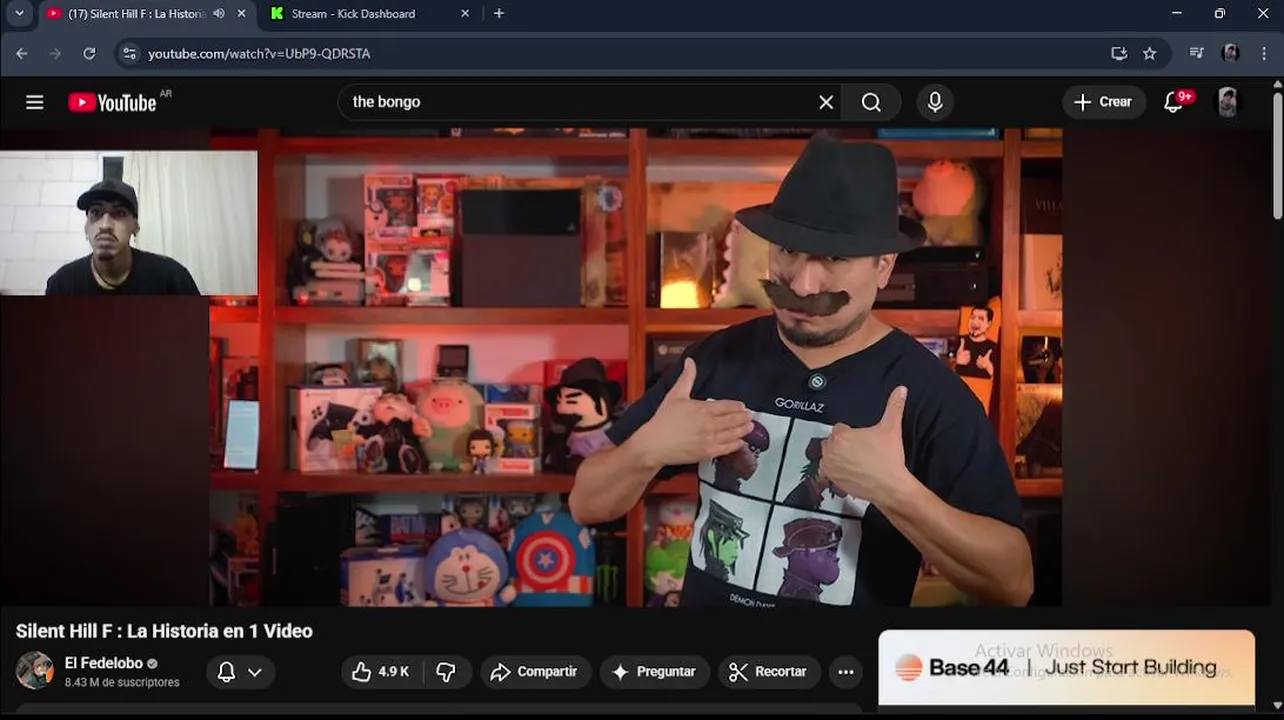Reload the page with refresh button
1284x720 pixels.
(x=89, y=54)
